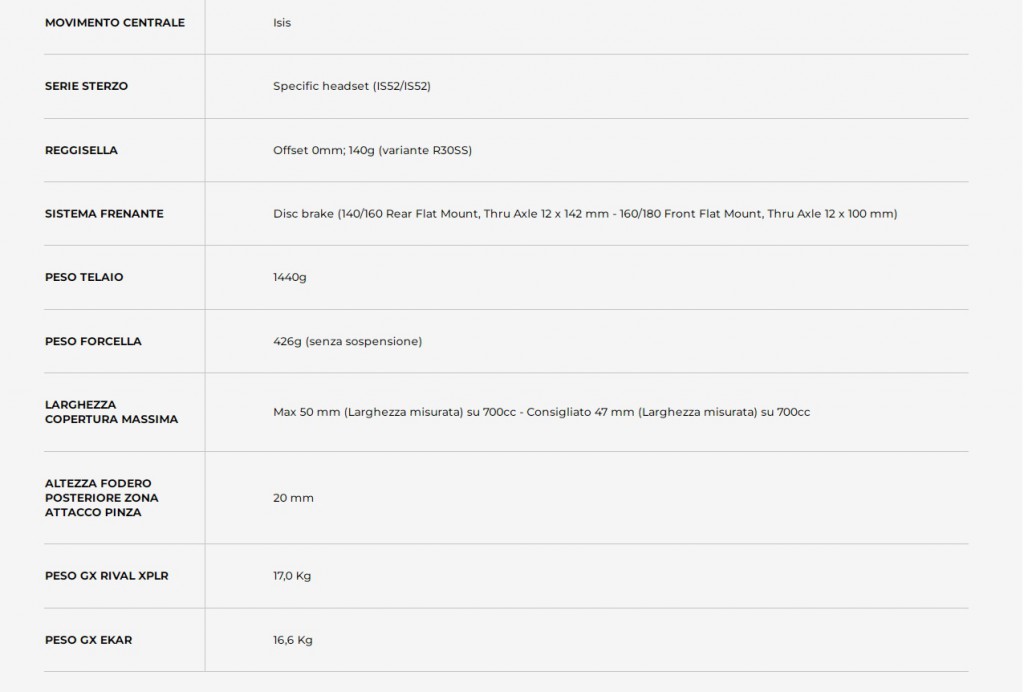Select the PESO GX RIVAL XPLR label
This screenshot has width=1024, height=692.
[x=106, y=576]
